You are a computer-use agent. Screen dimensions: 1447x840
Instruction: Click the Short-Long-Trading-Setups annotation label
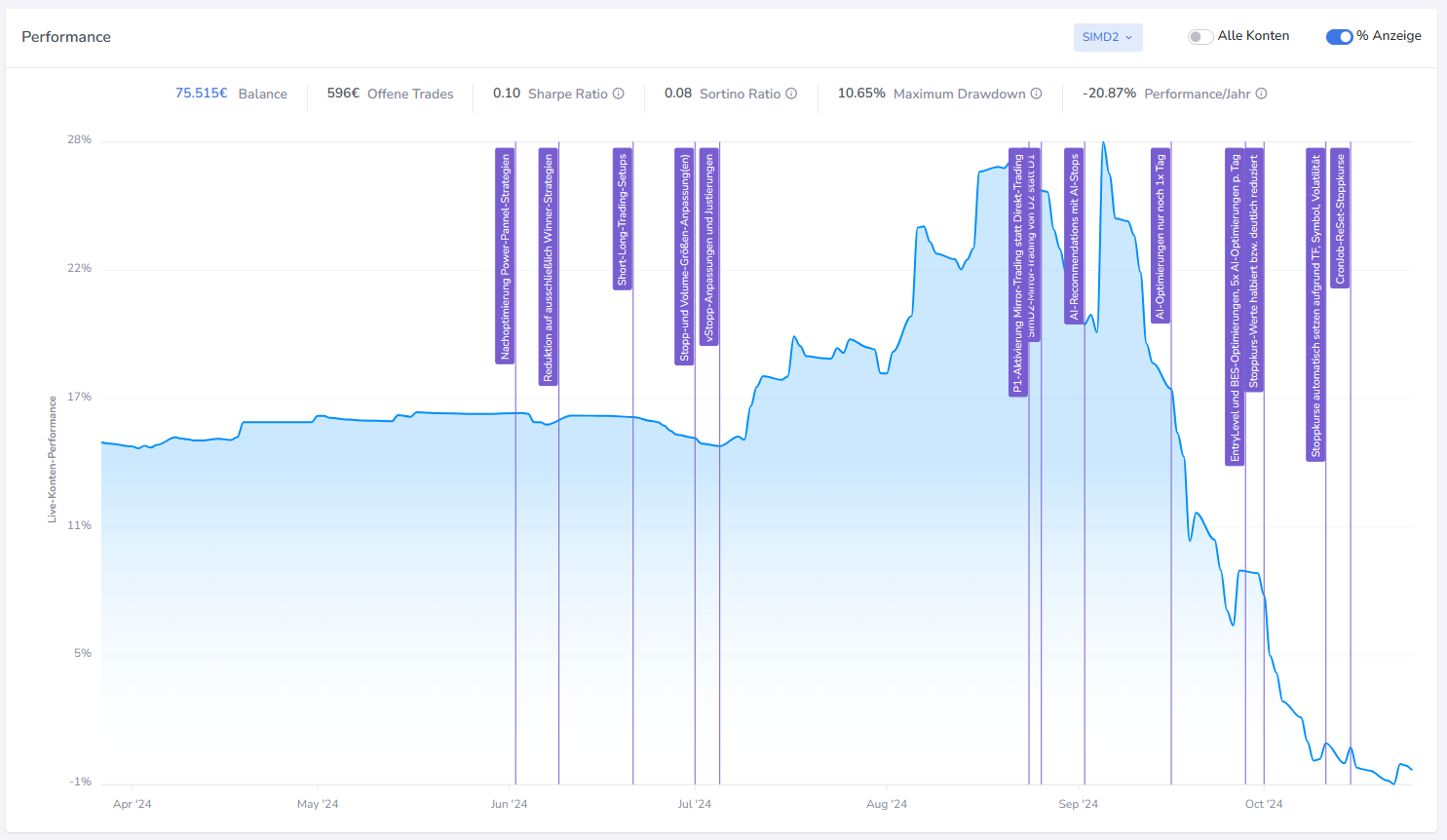point(622,219)
